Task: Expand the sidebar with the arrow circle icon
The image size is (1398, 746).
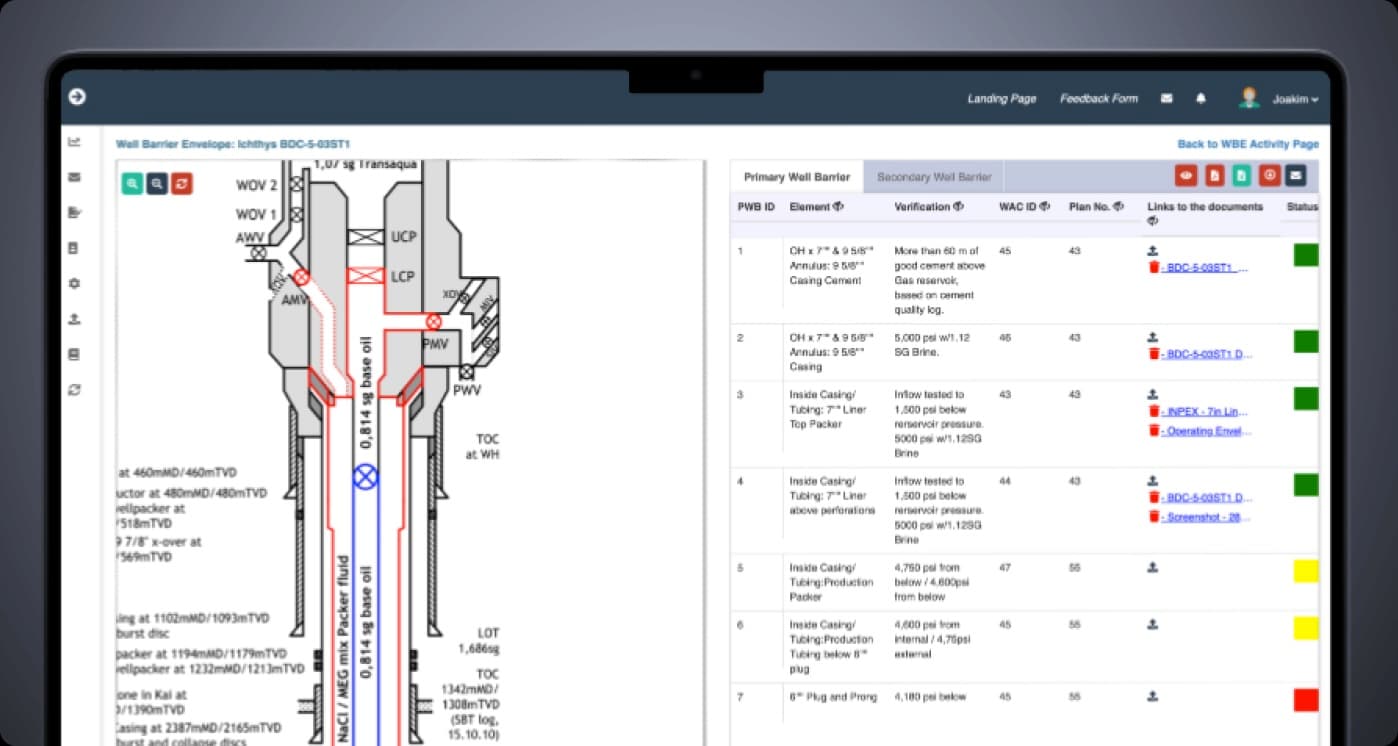Action: point(77,97)
